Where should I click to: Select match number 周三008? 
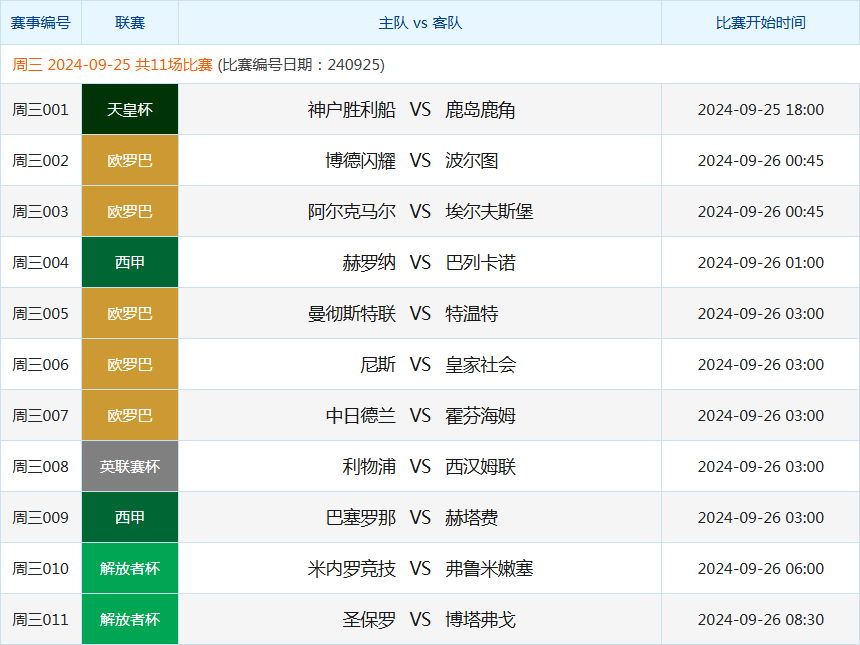[41, 467]
